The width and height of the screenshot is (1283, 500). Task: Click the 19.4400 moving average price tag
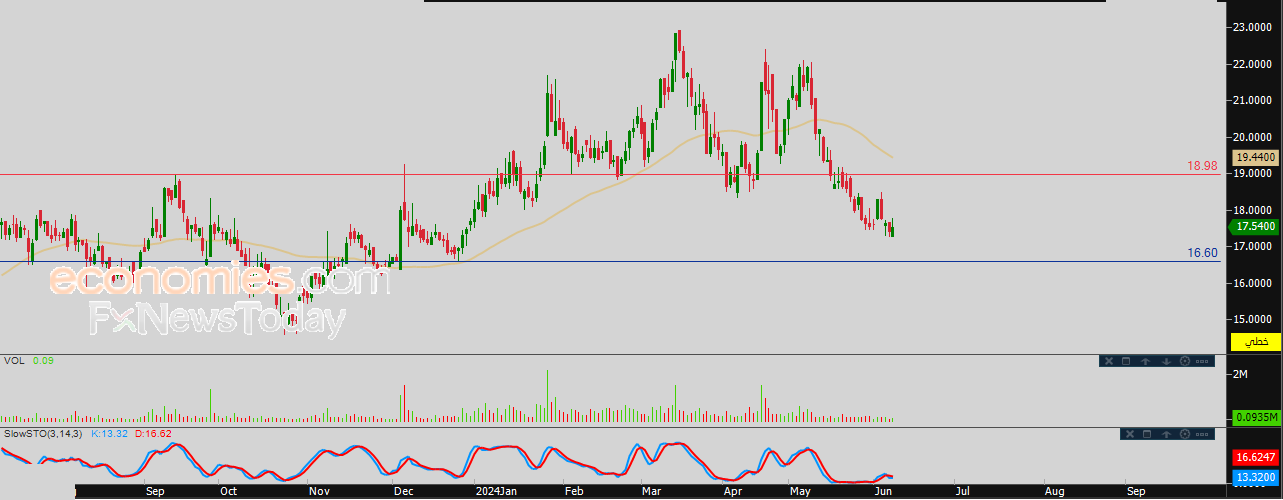pos(1256,158)
